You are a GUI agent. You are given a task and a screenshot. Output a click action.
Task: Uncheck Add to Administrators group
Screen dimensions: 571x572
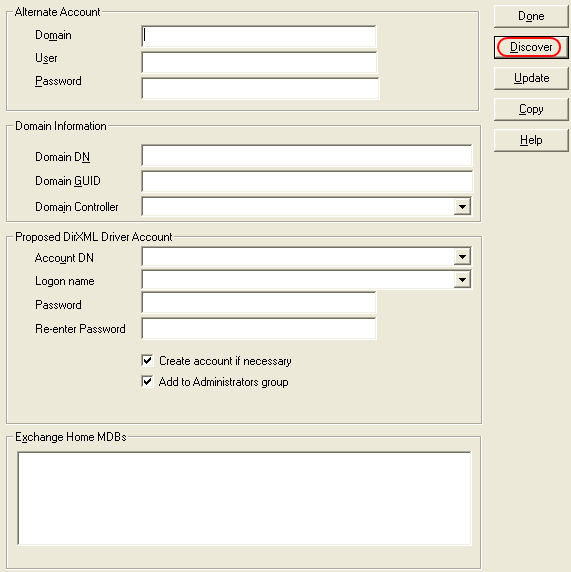[x=147, y=382]
